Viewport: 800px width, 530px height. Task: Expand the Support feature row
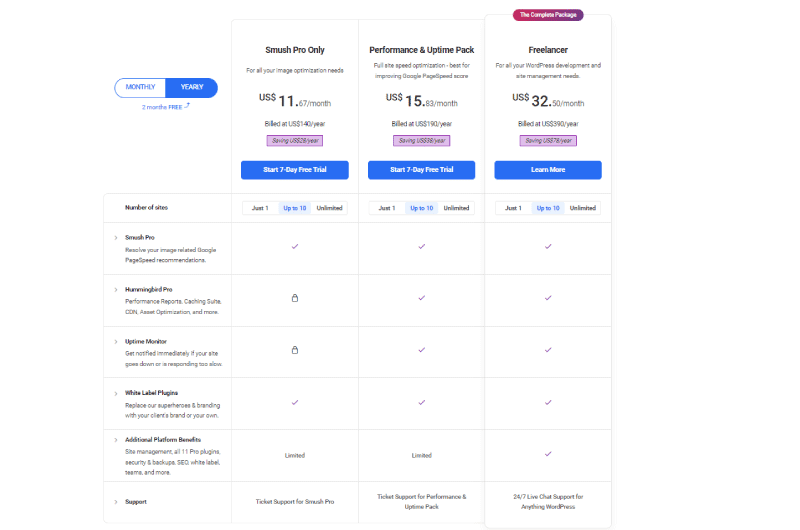tap(116, 502)
